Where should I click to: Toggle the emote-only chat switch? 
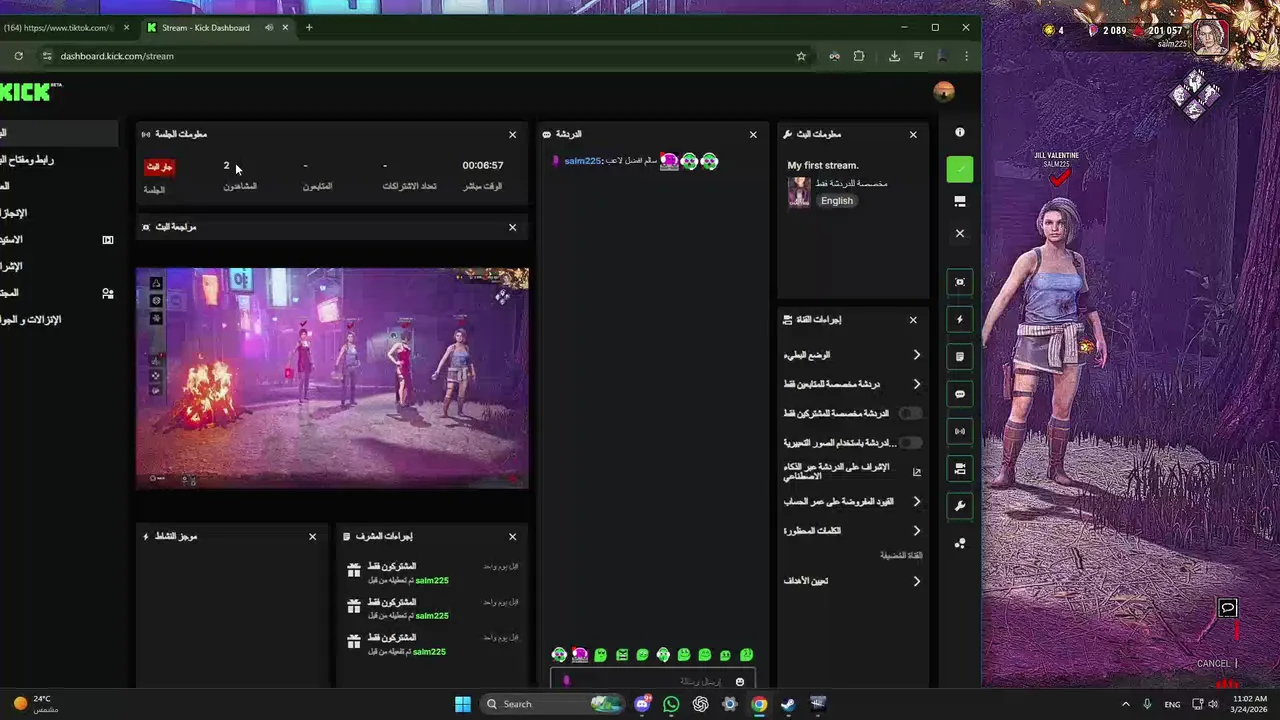coord(909,442)
